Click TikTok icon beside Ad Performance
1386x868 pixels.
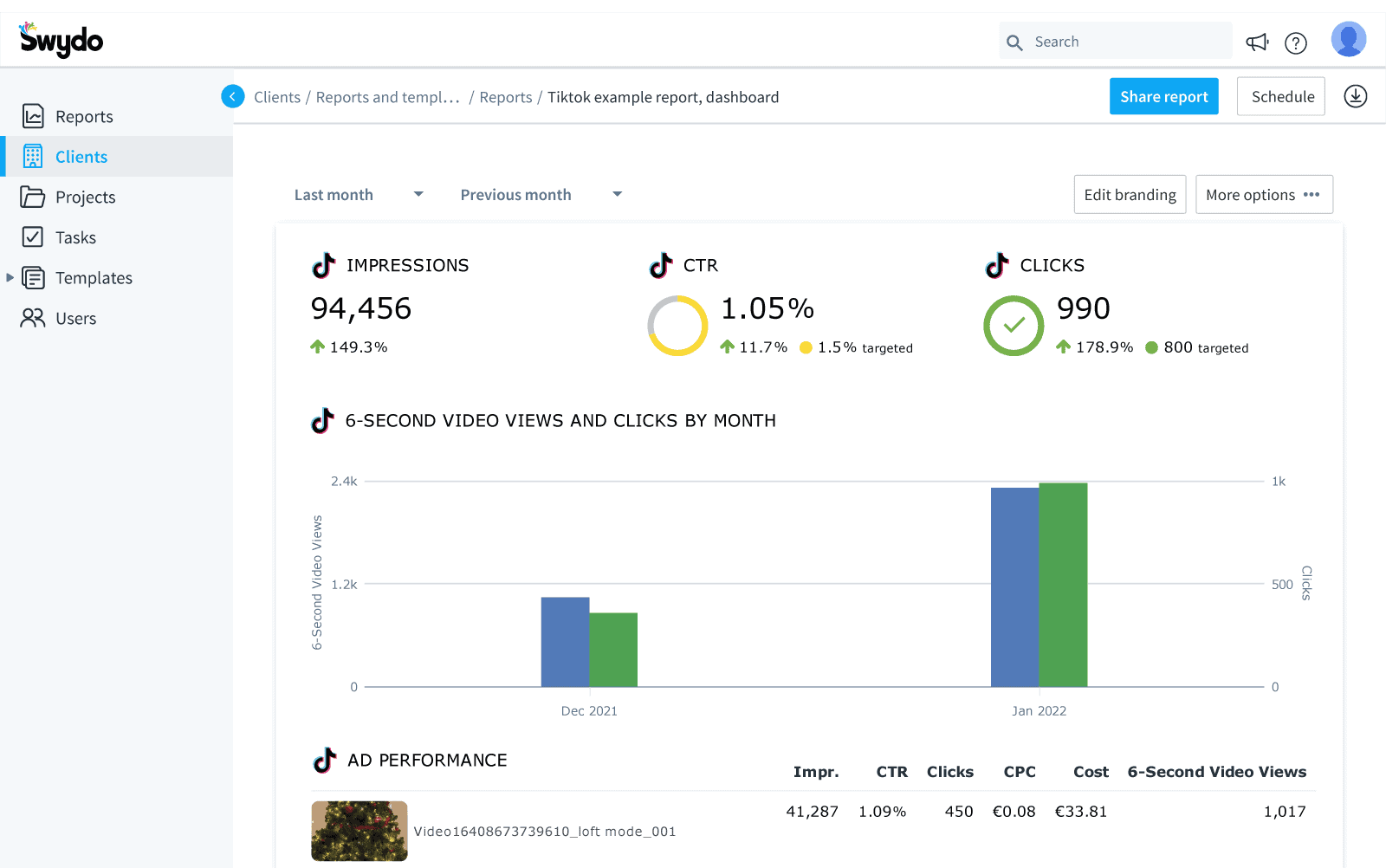click(324, 760)
